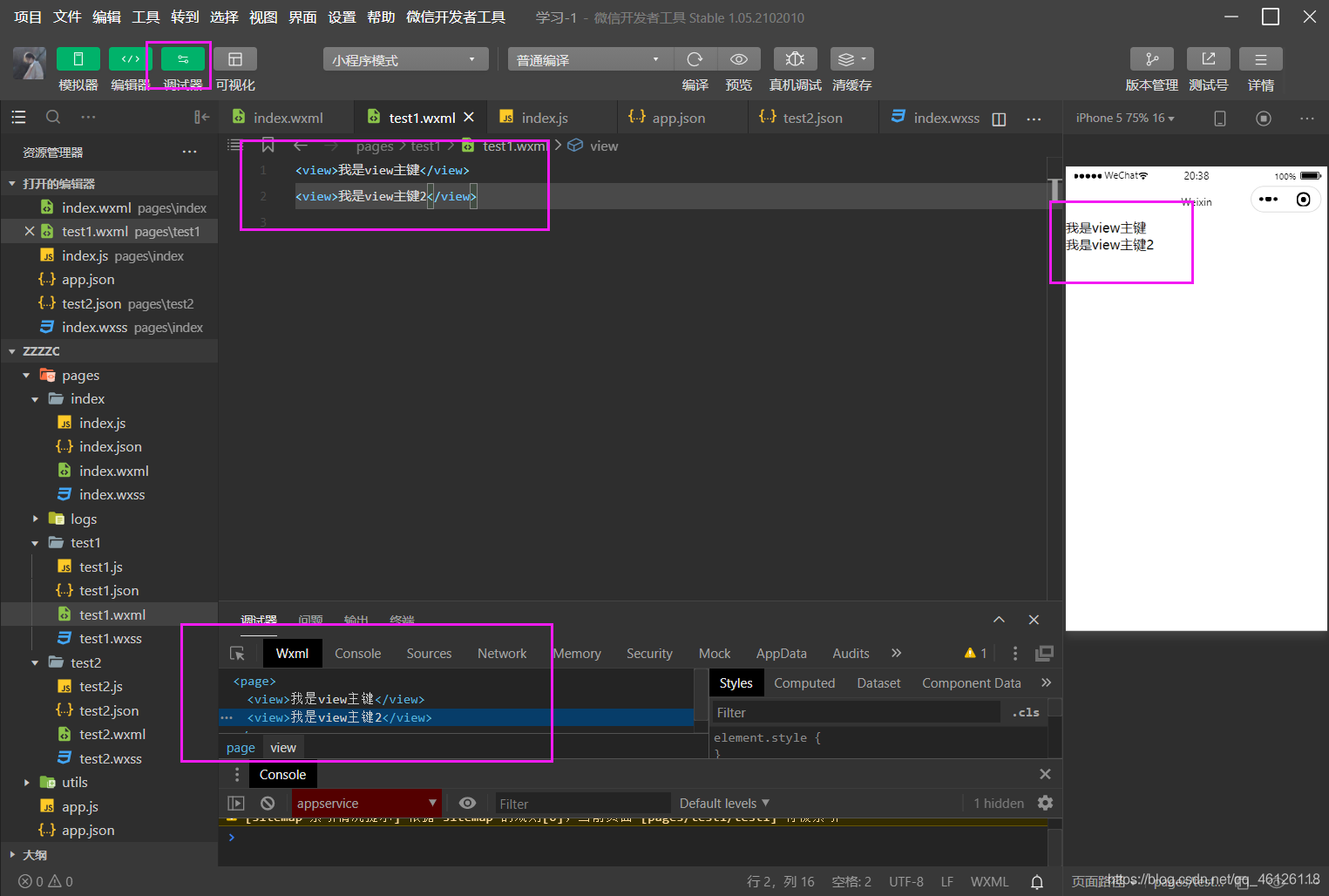Select the element inspector picker icon
Screen dimensions: 1329x896
coord(237,654)
